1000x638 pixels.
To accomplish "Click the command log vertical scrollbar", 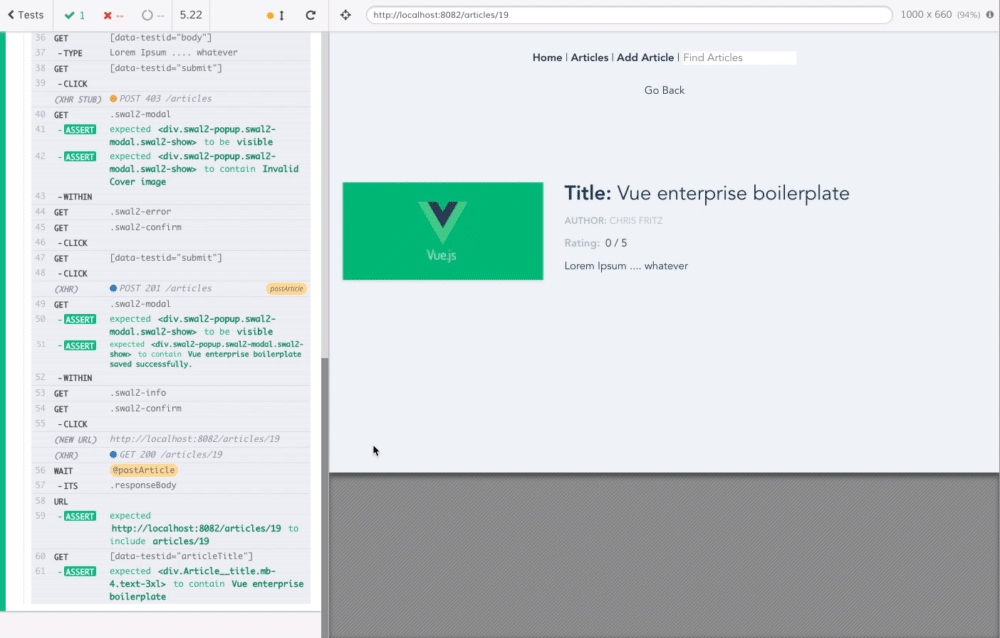I will tap(325, 496).
